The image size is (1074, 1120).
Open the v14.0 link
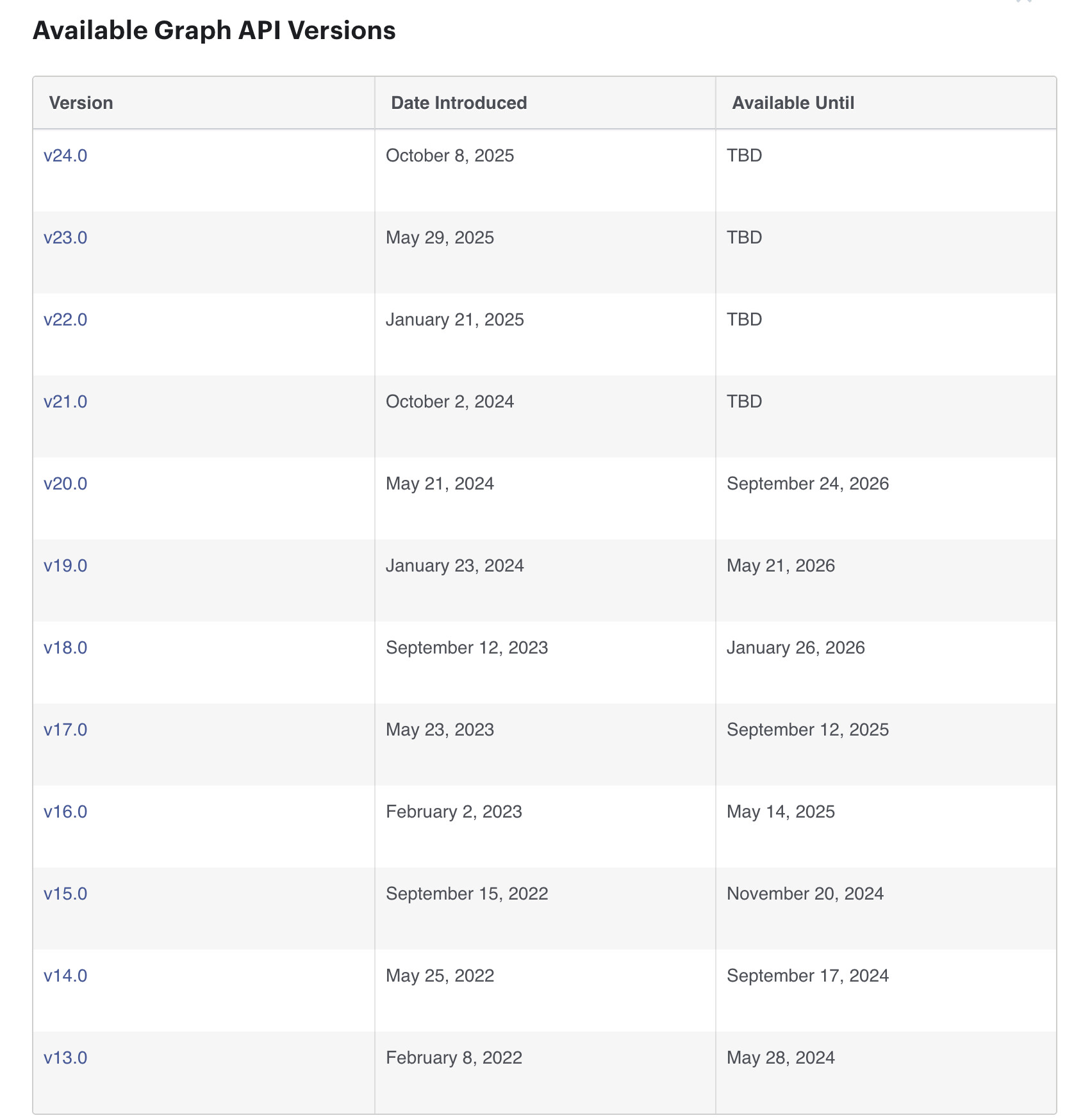65,976
